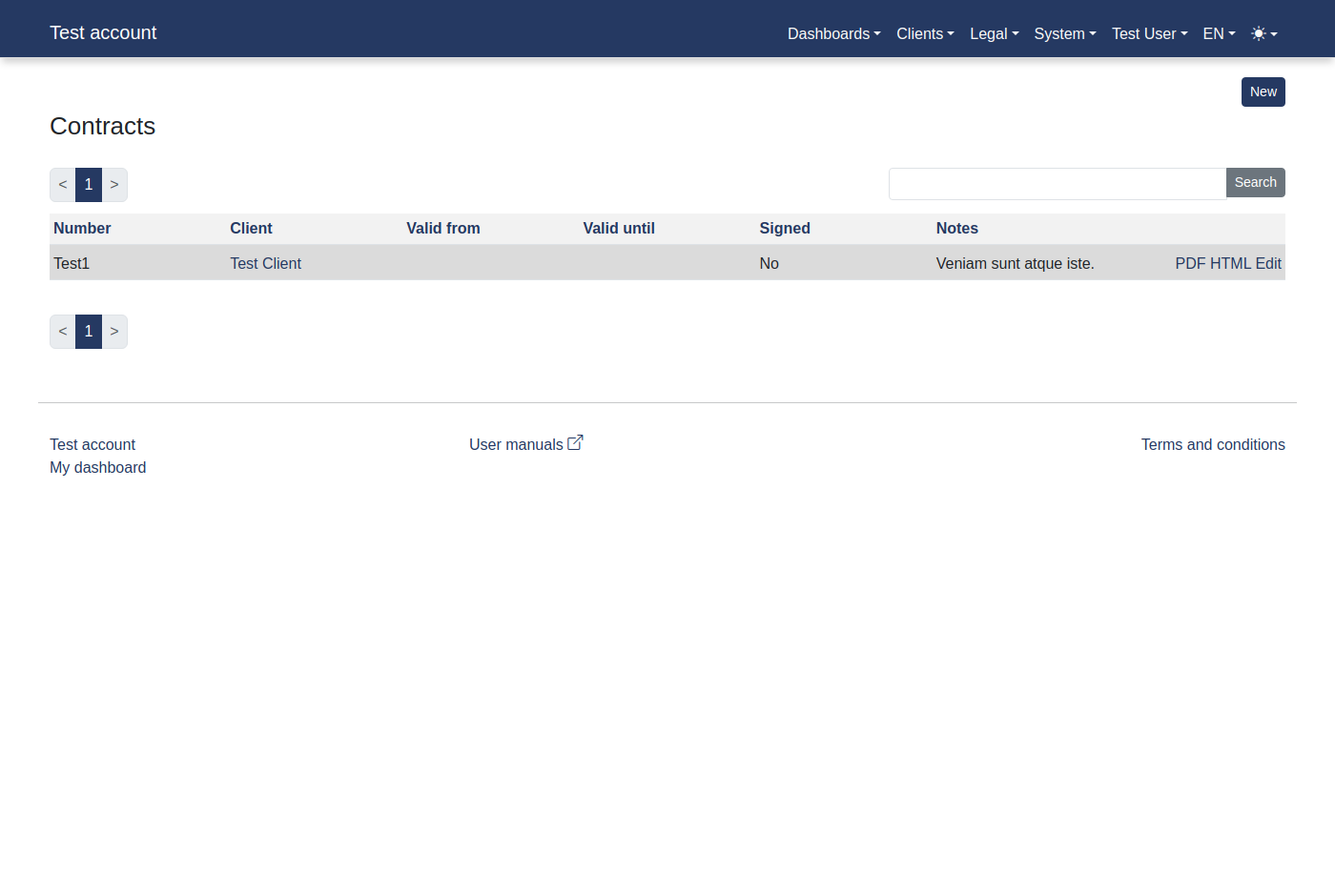View contract Test1 as HTML
Viewport: 1335px width, 896px height.
(1230, 264)
